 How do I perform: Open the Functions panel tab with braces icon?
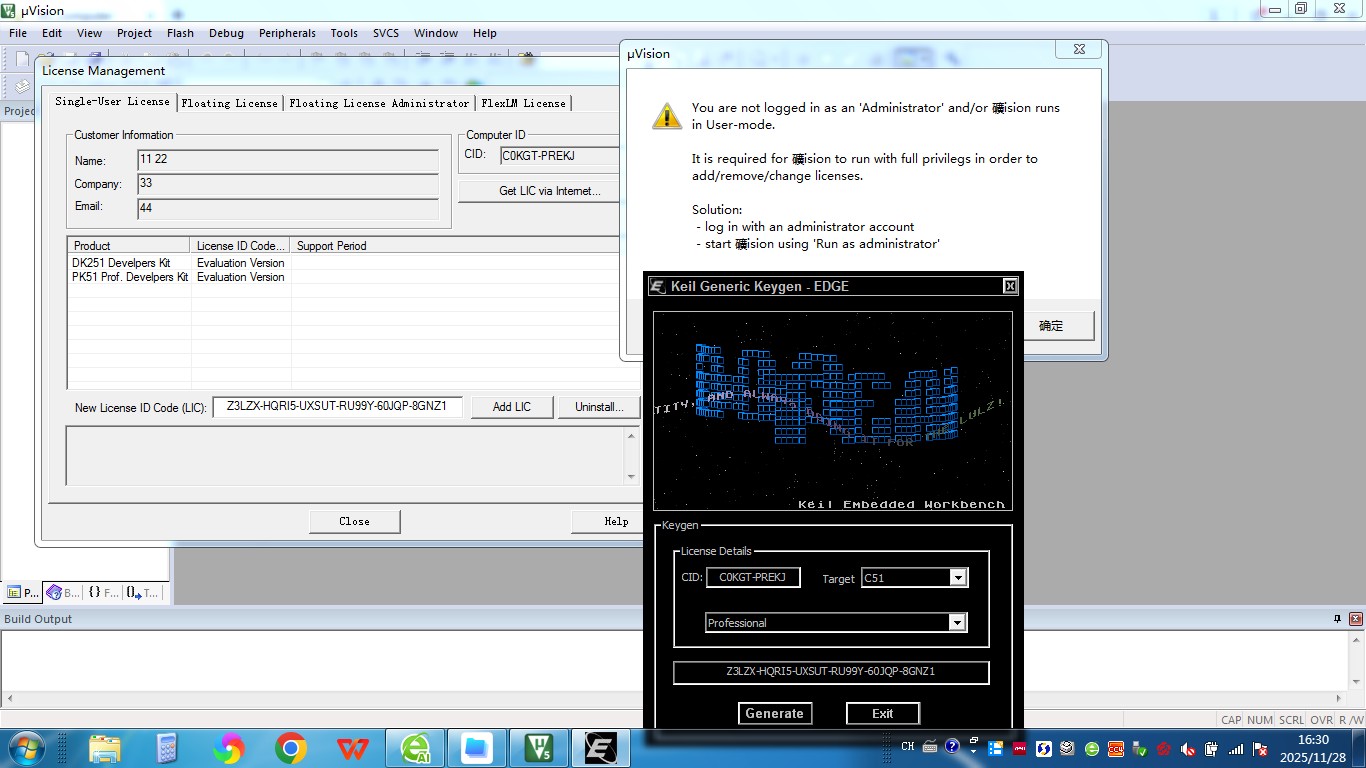tap(103, 592)
